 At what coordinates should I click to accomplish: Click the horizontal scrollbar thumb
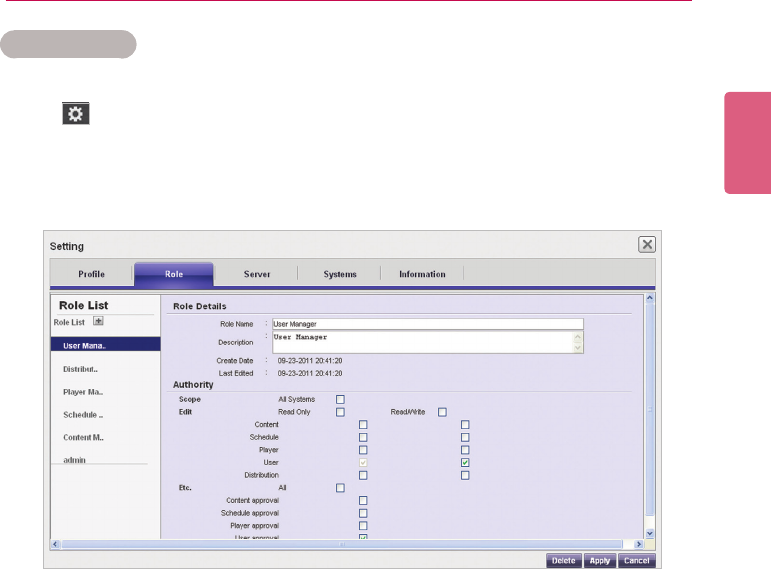(x=342, y=544)
